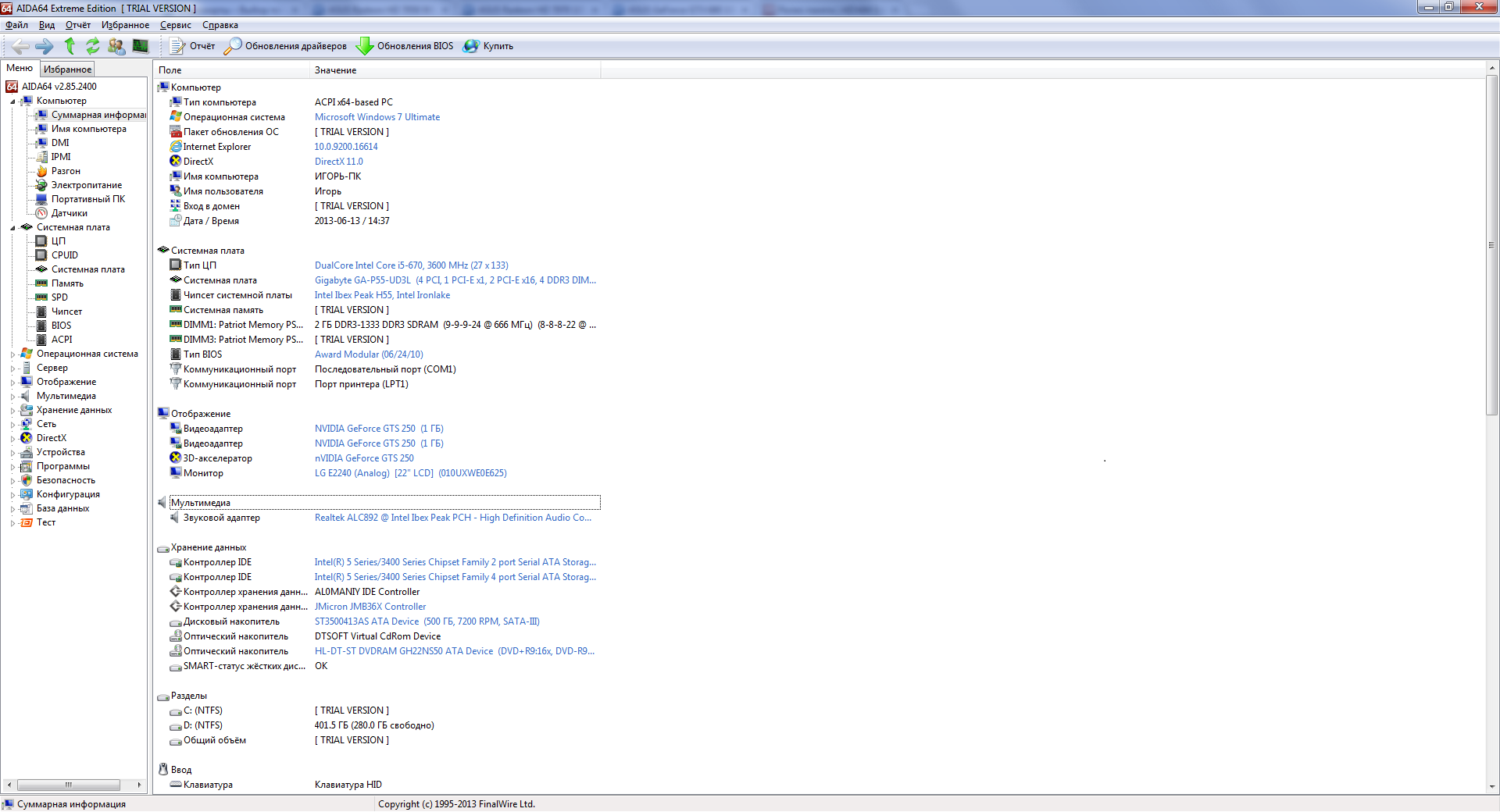This screenshot has height=812, width=1500.
Task: Open Gigabyte GA-P55-UD3L motherboard link
Action: point(455,280)
